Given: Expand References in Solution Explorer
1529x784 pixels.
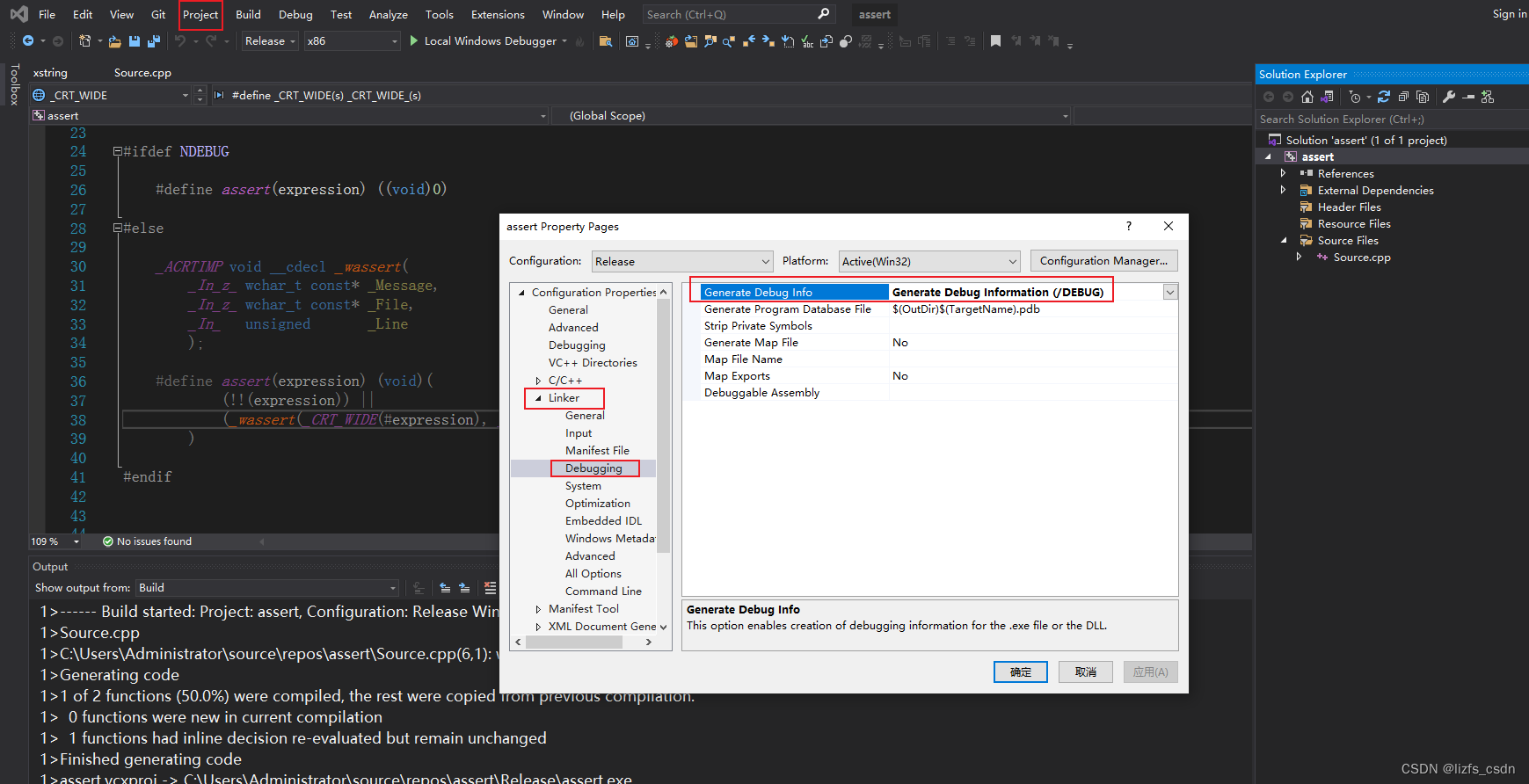Looking at the screenshot, I should point(1283,173).
